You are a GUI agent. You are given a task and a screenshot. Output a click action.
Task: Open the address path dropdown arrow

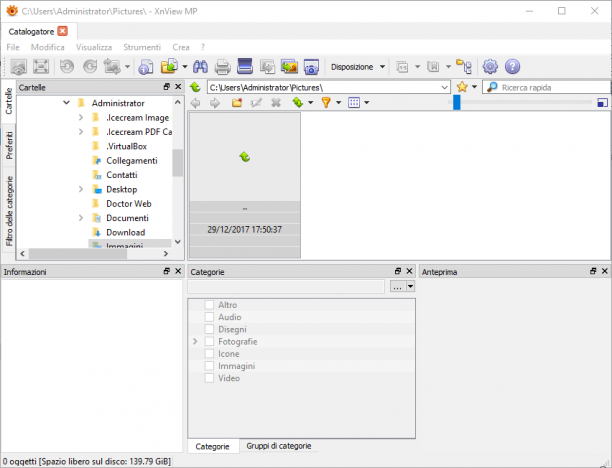pos(444,87)
